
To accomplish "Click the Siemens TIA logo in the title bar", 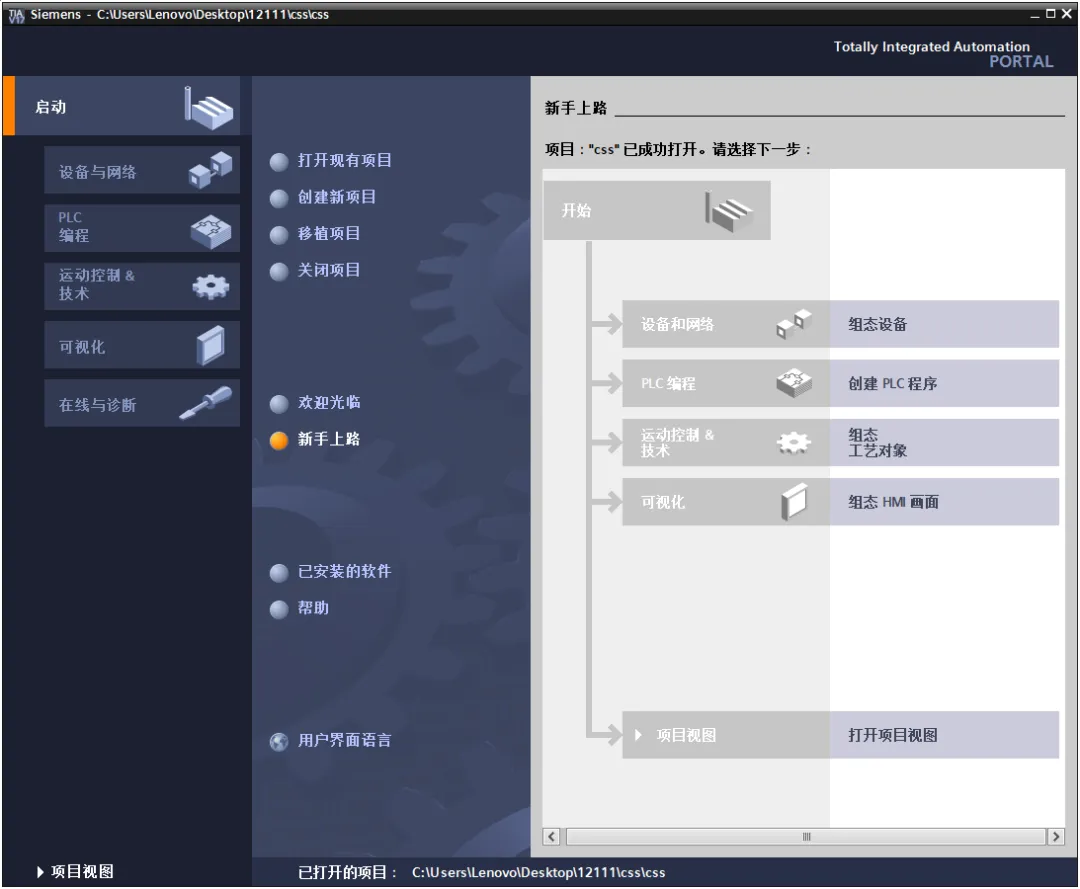I will click(x=16, y=14).
